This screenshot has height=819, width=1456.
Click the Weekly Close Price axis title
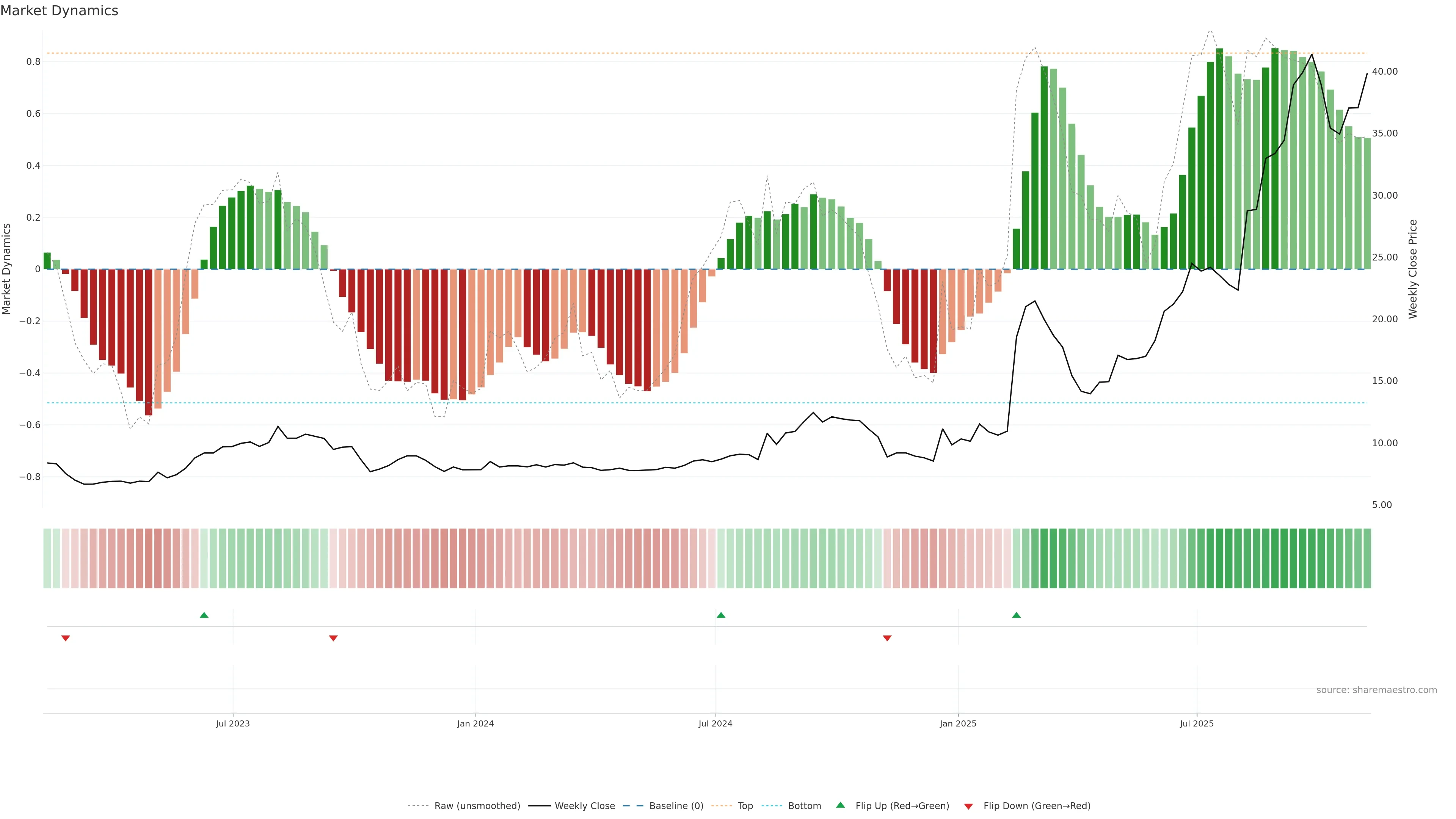[1412, 269]
